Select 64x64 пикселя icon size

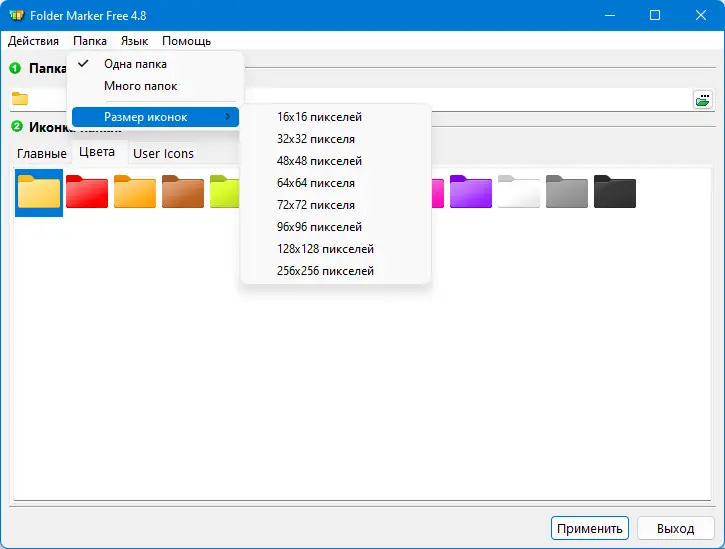(x=336, y=183)
